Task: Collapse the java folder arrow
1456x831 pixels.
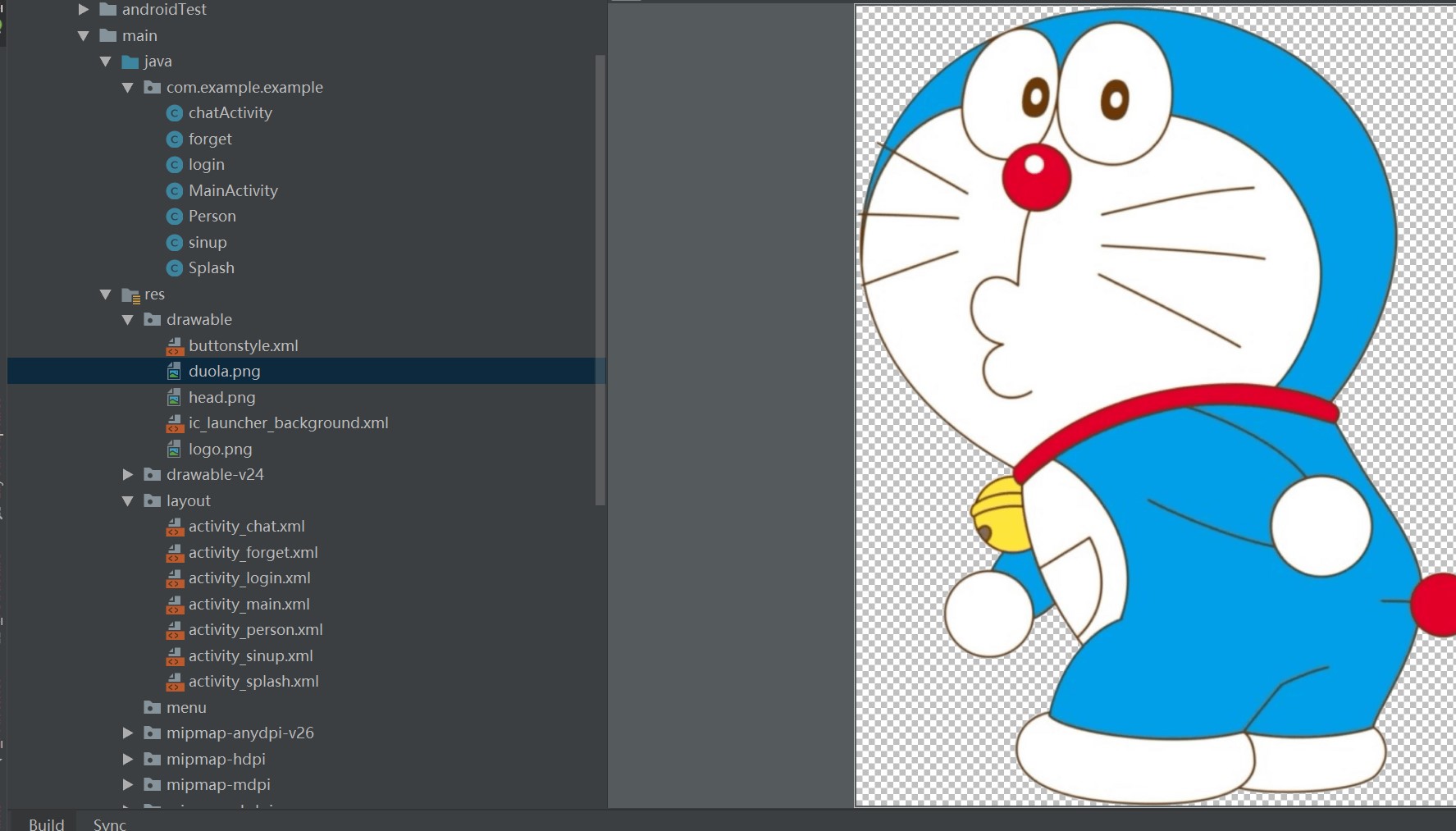Action: [x=105, y=62]
